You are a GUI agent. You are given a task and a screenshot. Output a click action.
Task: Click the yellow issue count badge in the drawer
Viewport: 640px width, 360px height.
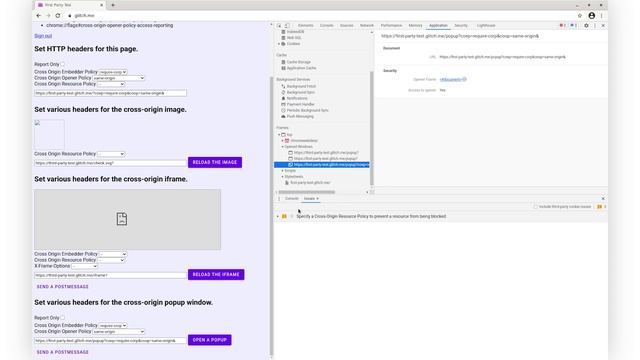point(600,207)
